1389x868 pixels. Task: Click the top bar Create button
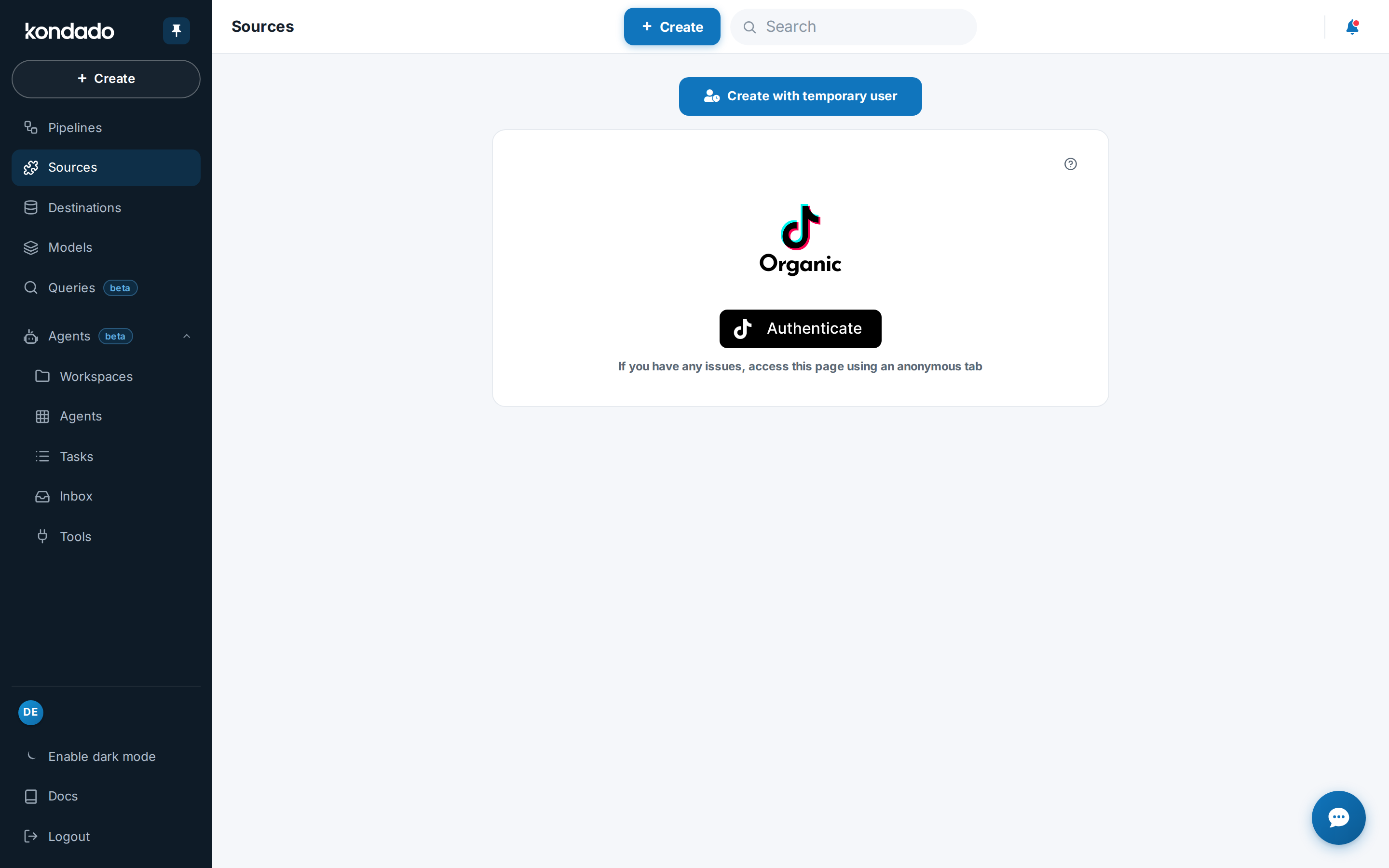tap(672, 27)
